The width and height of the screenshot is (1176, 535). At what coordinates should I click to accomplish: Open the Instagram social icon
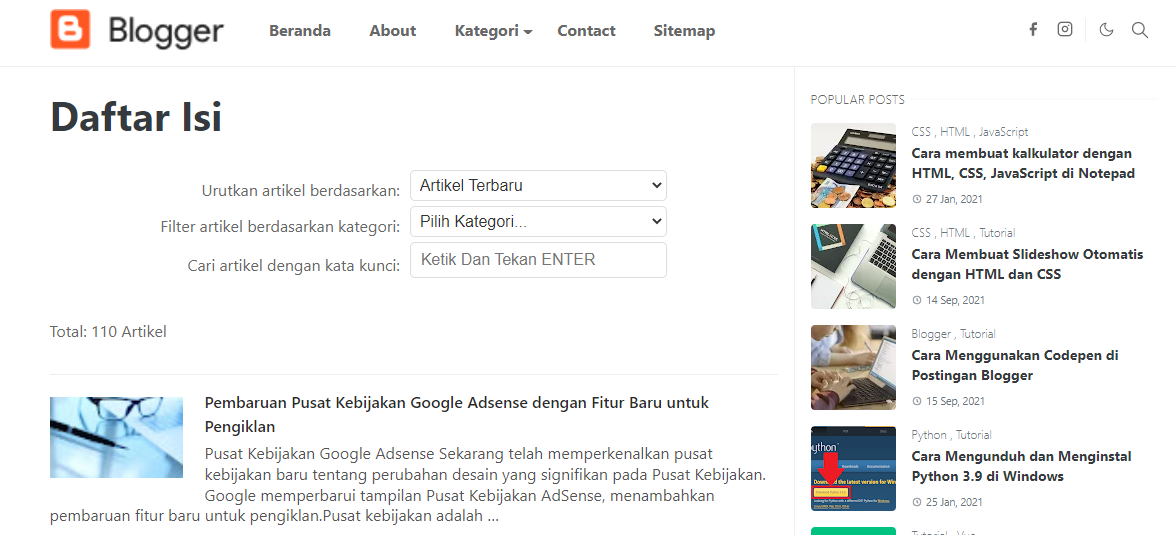(1065, 29)
